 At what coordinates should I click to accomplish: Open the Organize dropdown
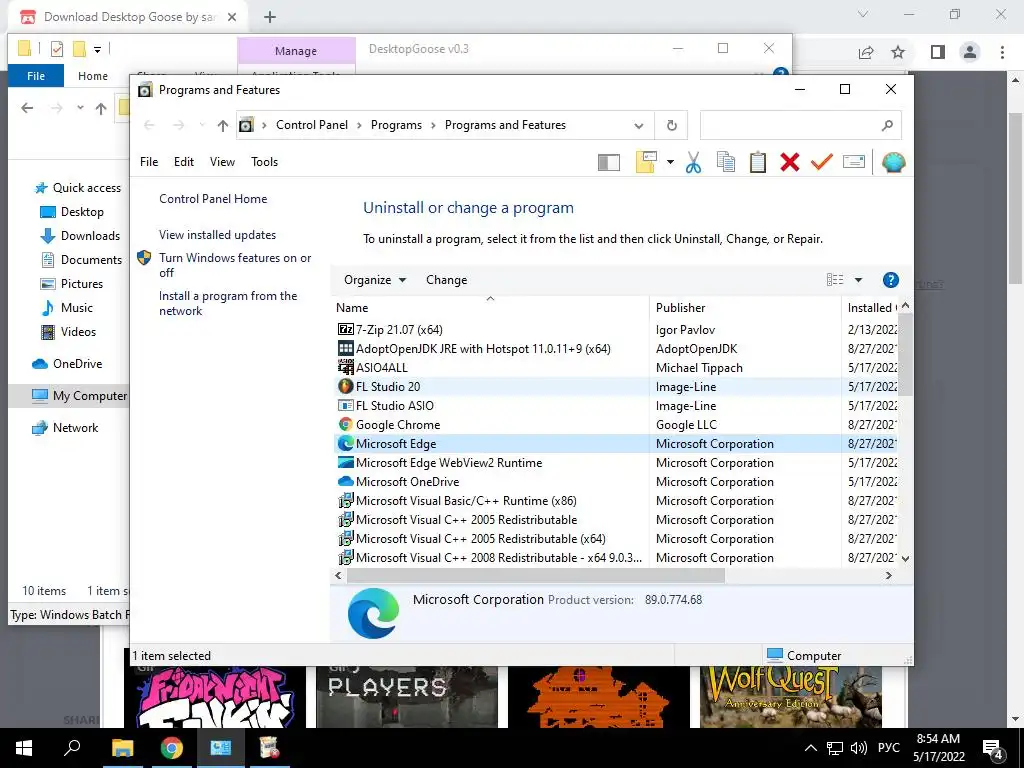[375, 280]
